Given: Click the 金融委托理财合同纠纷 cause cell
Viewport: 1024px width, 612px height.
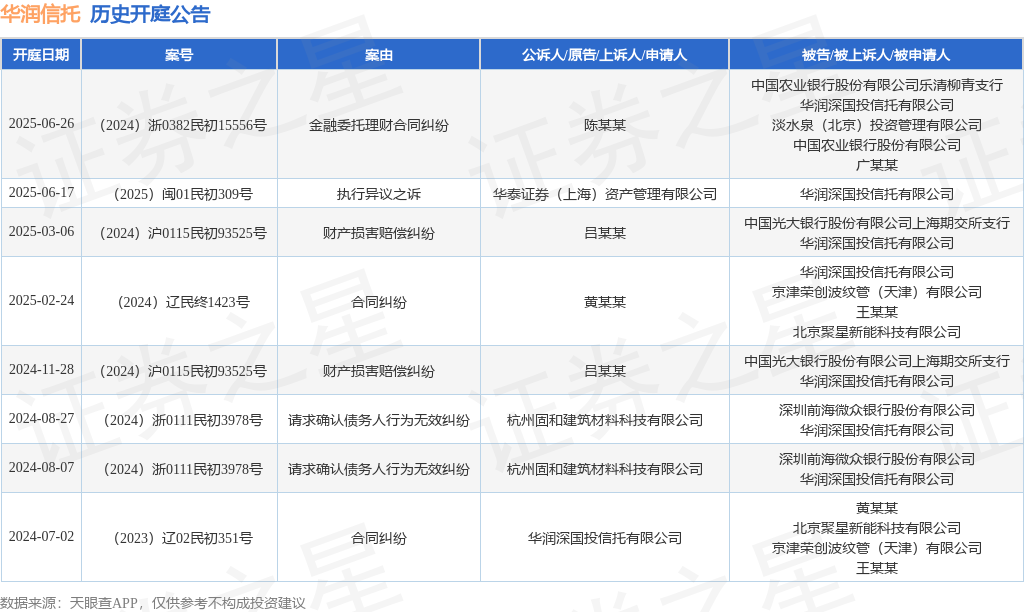Looking at the screenshot, I should click(379, 125).
